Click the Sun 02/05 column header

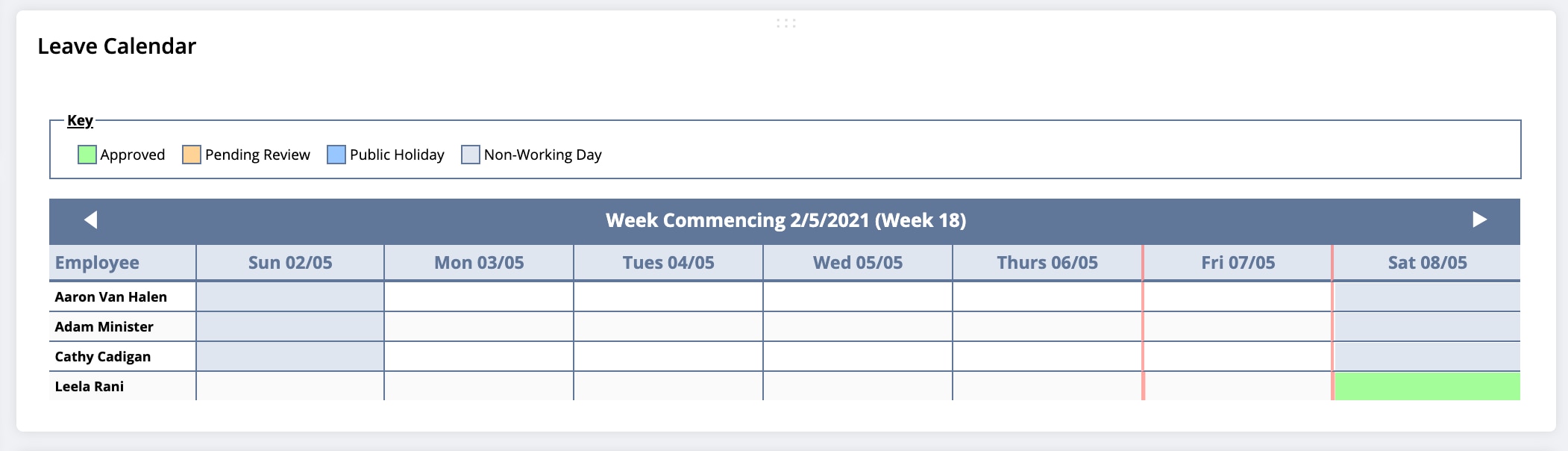coord(290,263)
